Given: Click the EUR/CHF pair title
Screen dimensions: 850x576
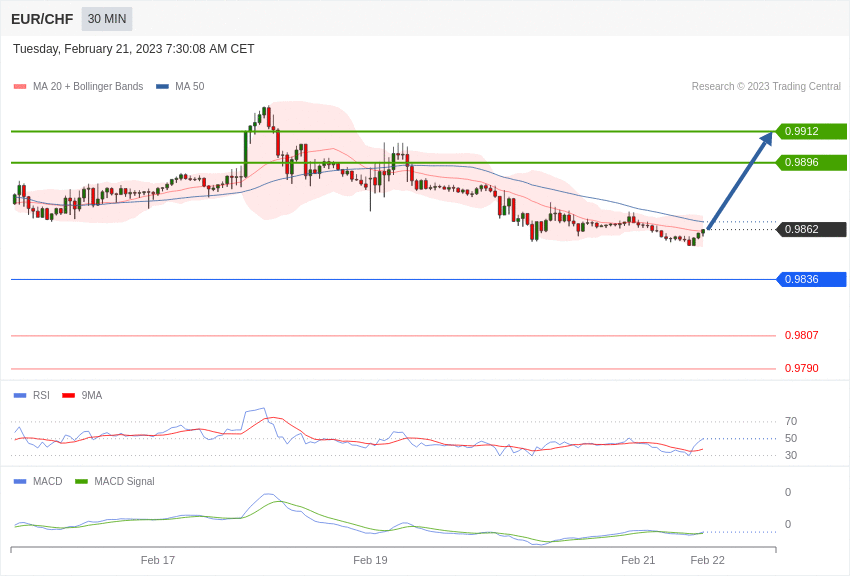Looking at the screenshot, I should pos(42,19).
